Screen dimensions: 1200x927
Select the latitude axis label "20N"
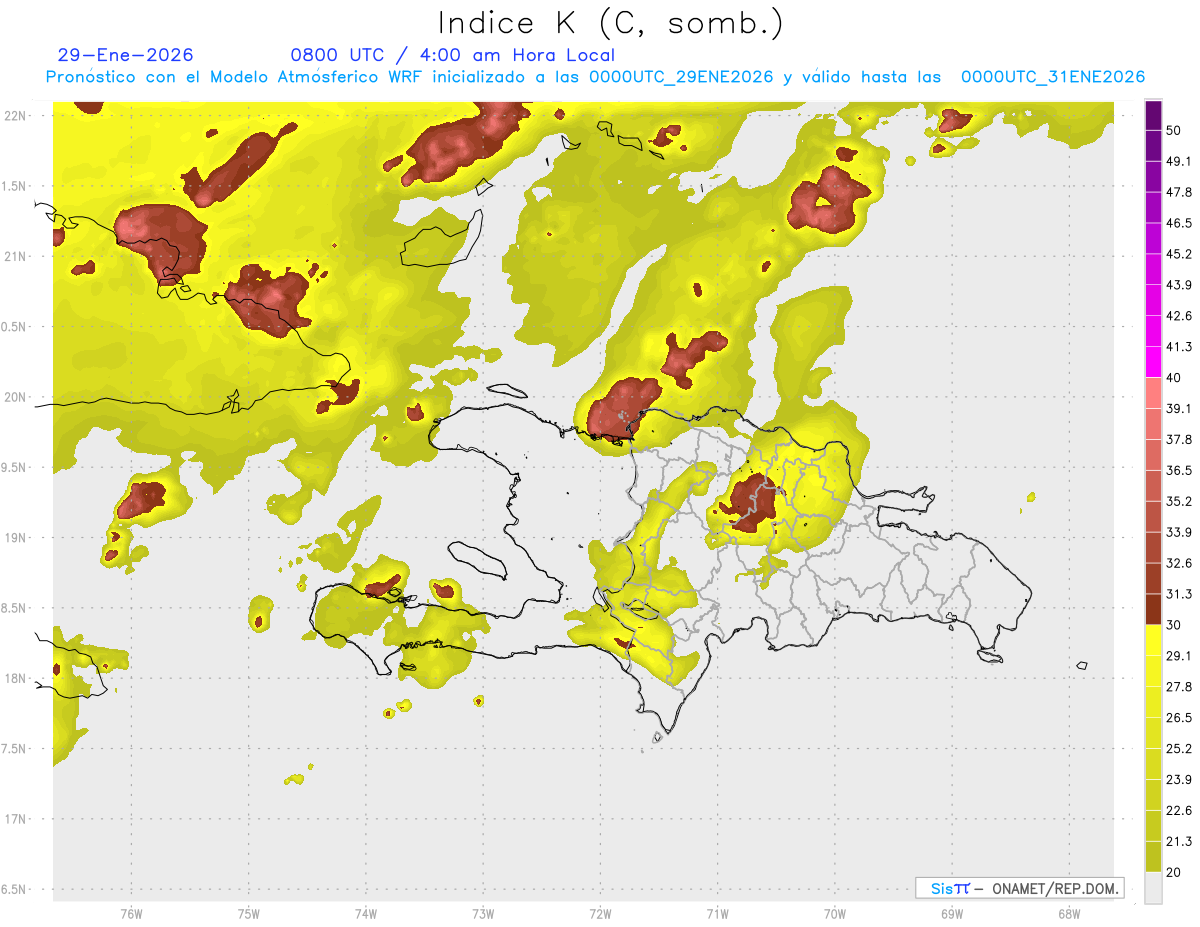(x=17, y=397)
